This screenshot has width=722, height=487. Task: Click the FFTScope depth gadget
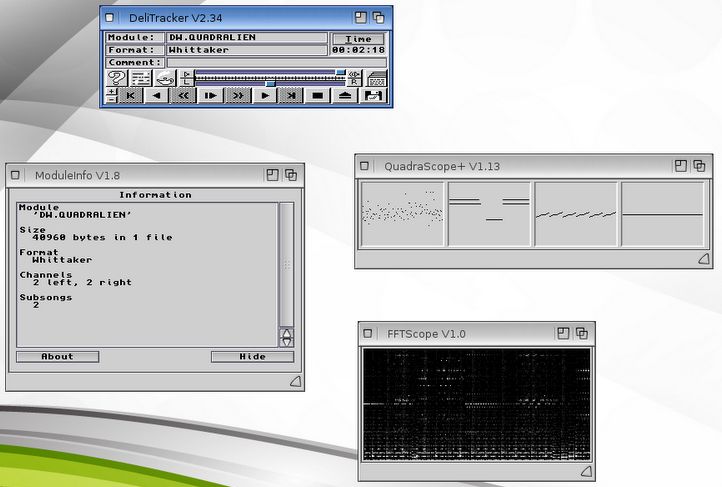pos(582,333)
